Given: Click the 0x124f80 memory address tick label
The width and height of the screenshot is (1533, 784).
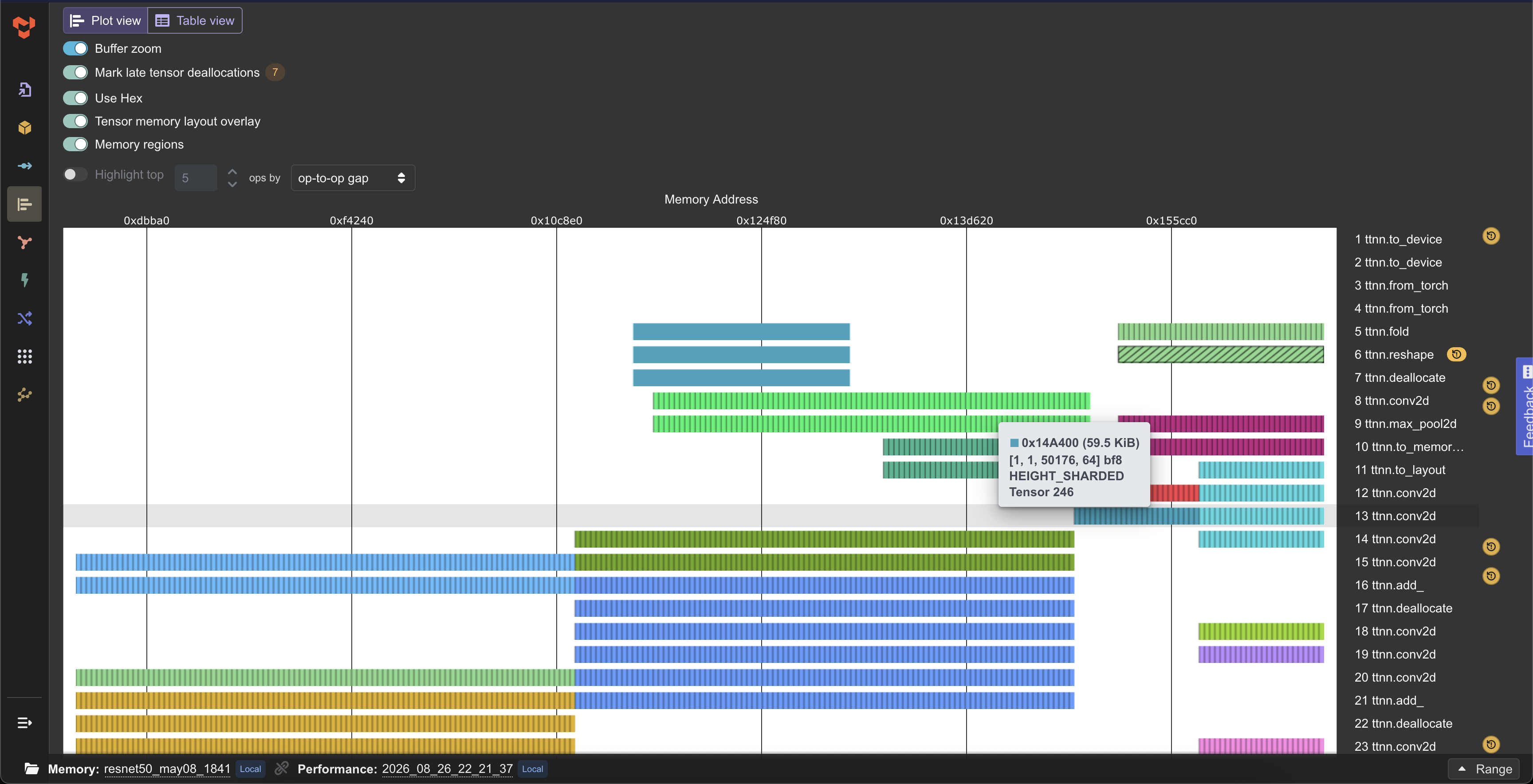Looking at the screenshot, I should 761,221.
